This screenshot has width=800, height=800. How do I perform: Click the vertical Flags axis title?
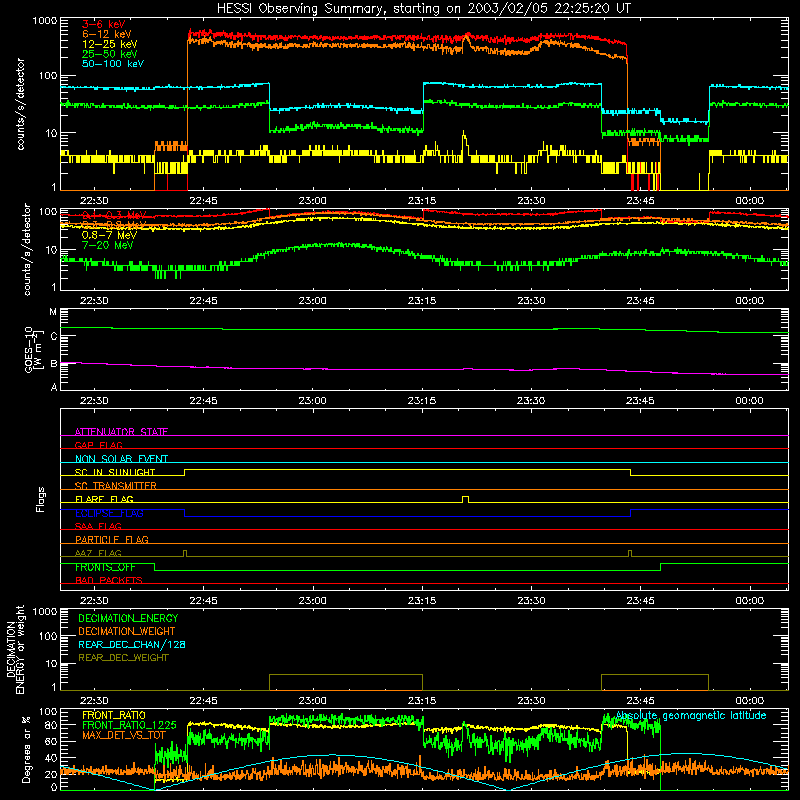(41, 499)
